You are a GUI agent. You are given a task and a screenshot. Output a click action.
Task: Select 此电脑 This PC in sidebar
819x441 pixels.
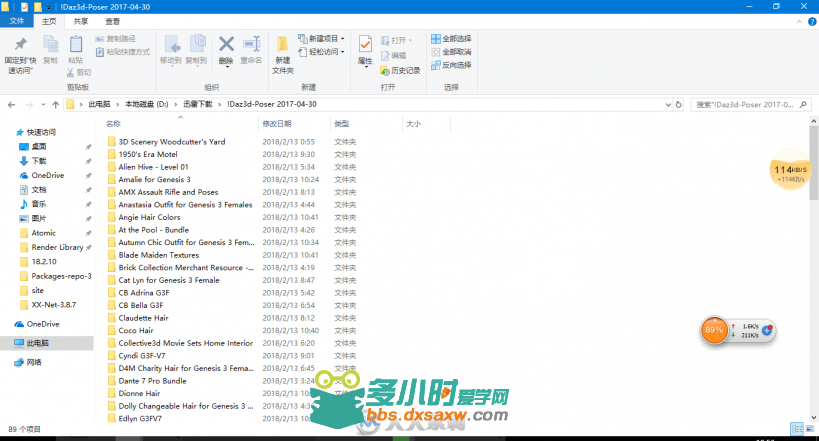click(38, 343)
